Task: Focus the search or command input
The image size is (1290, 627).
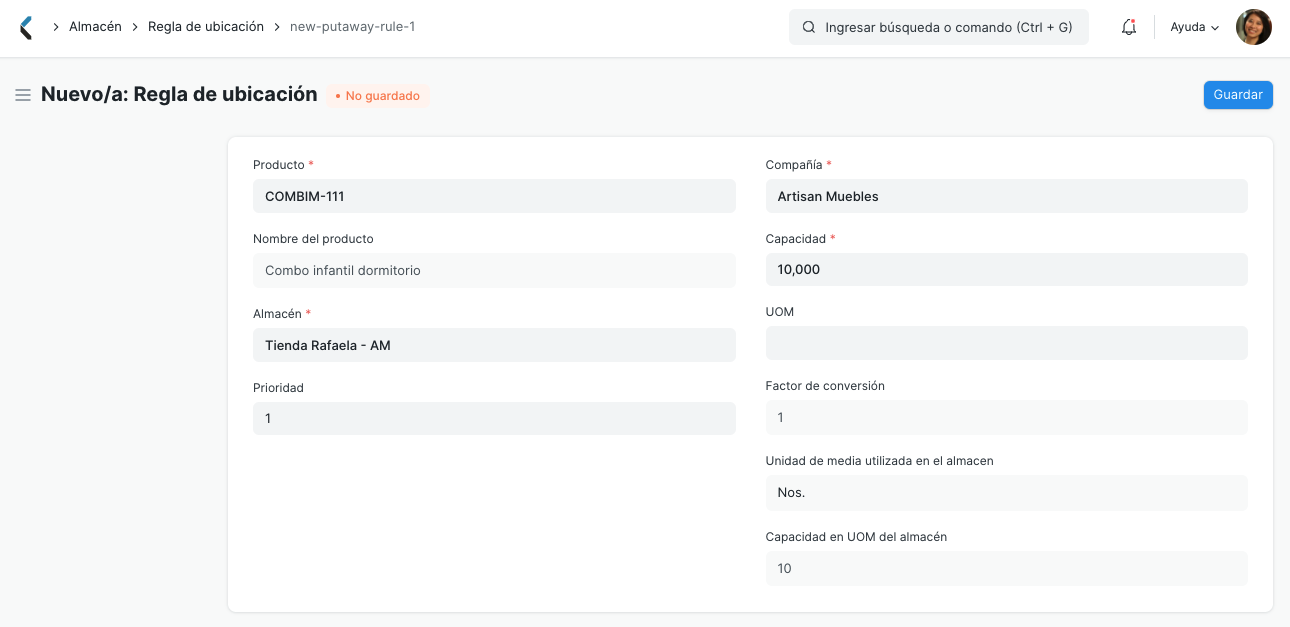Action: [939, 28]
